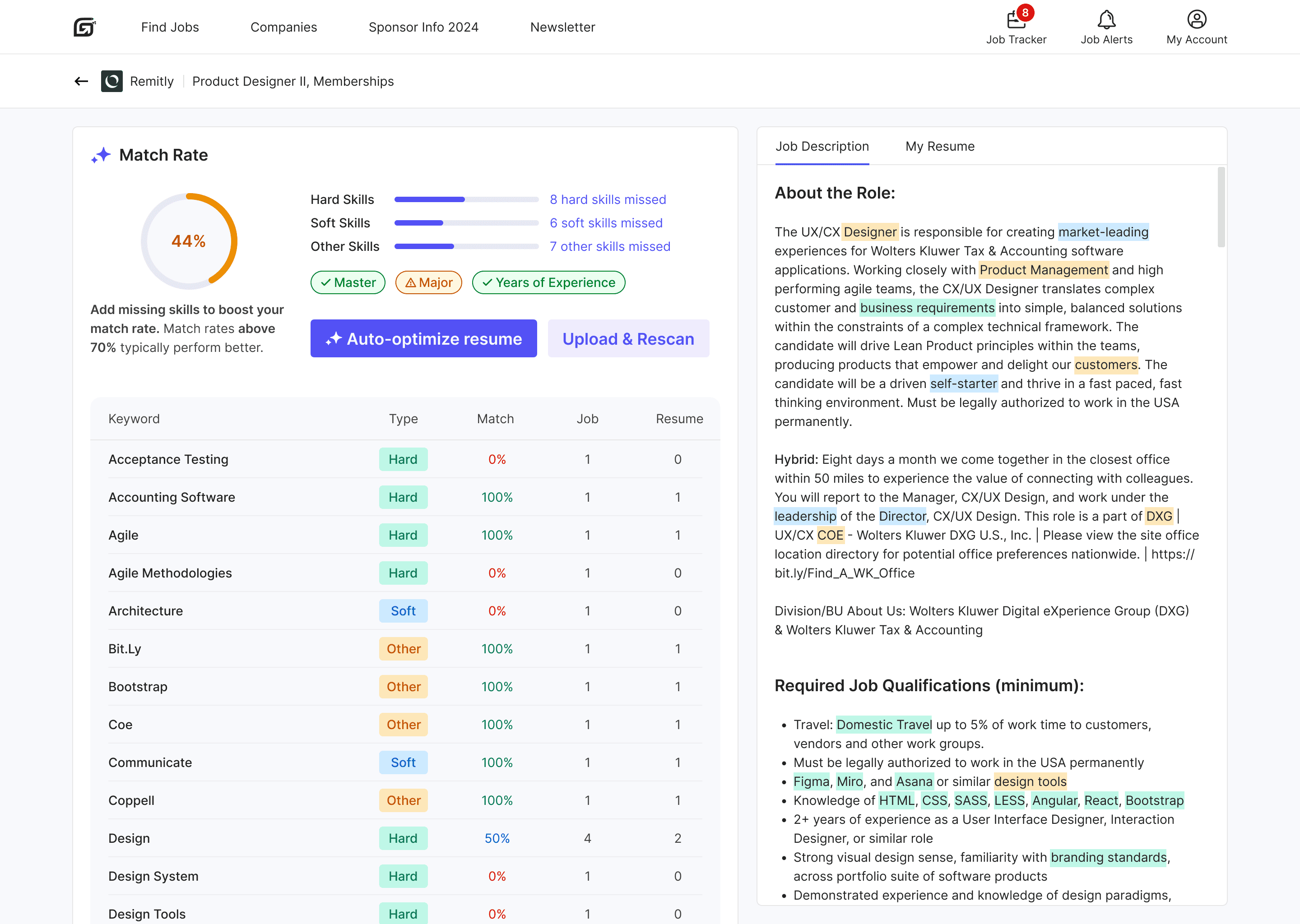Click Upload & Rescan button
The height and width of the screenshot is (924, 1300).
pos(628,338)
